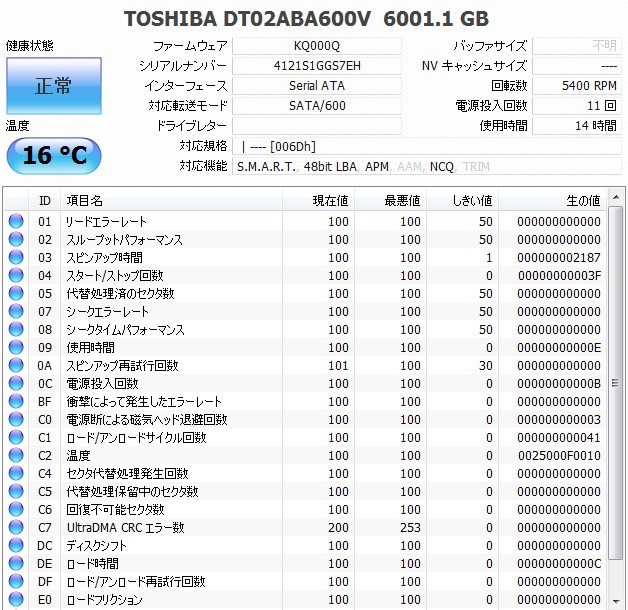The width and height of the screenshot is (628, 610).
Task: Click the 16 °C temperature button
Action: (54, 156)
